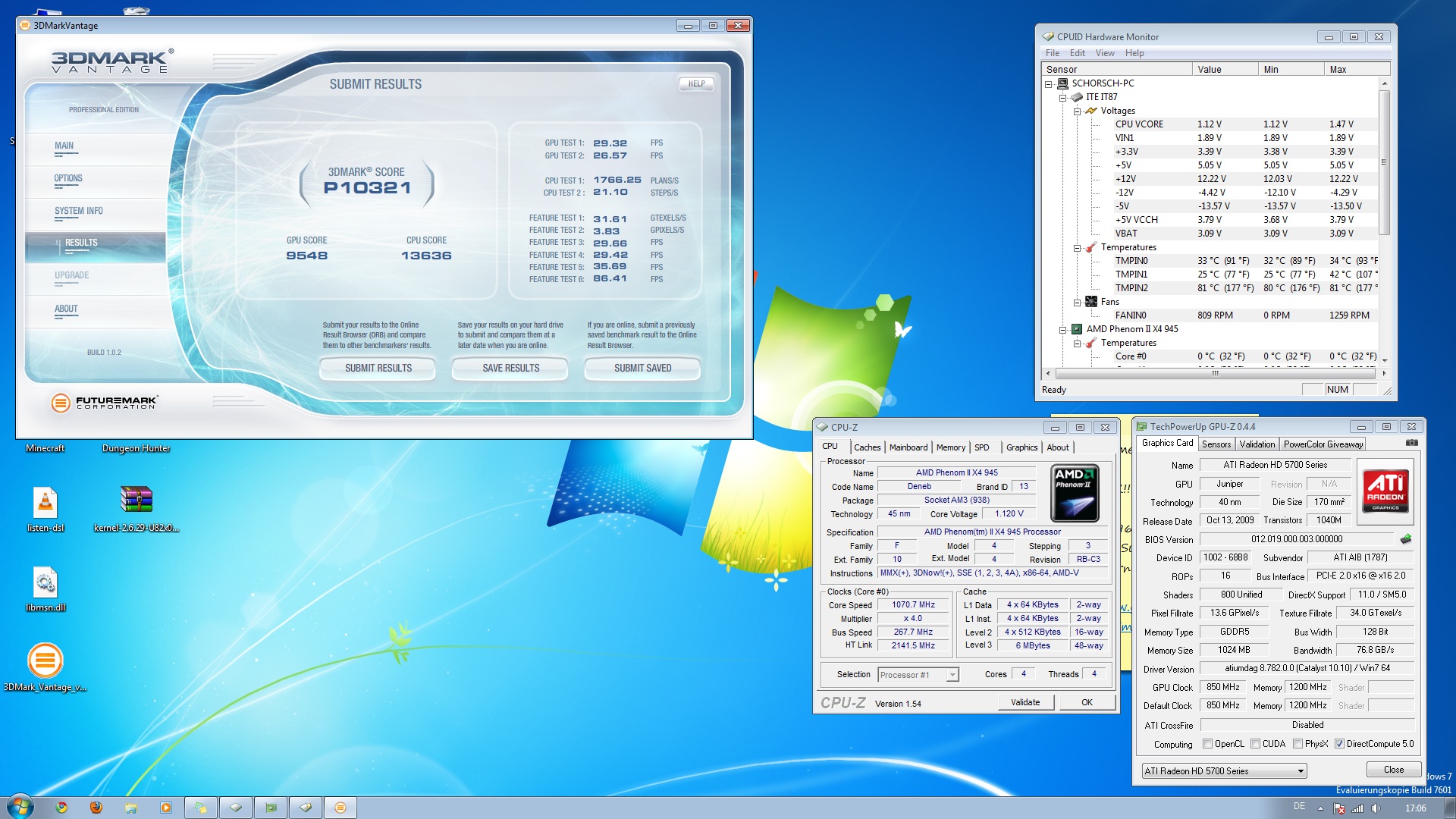
Task: Collapse the ITE IT87 tree node
Action: 1063,98
